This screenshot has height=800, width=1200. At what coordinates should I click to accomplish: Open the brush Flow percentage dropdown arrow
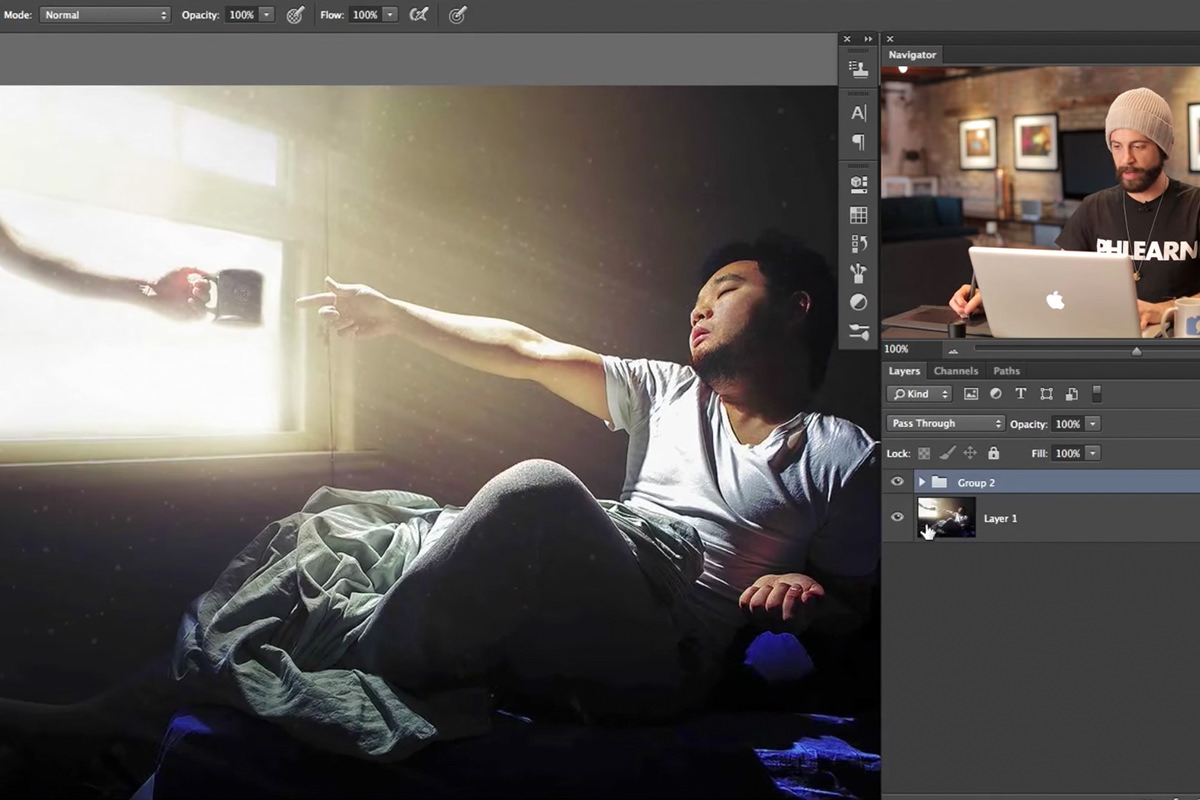pyautogui.click(x=390, y=15)
